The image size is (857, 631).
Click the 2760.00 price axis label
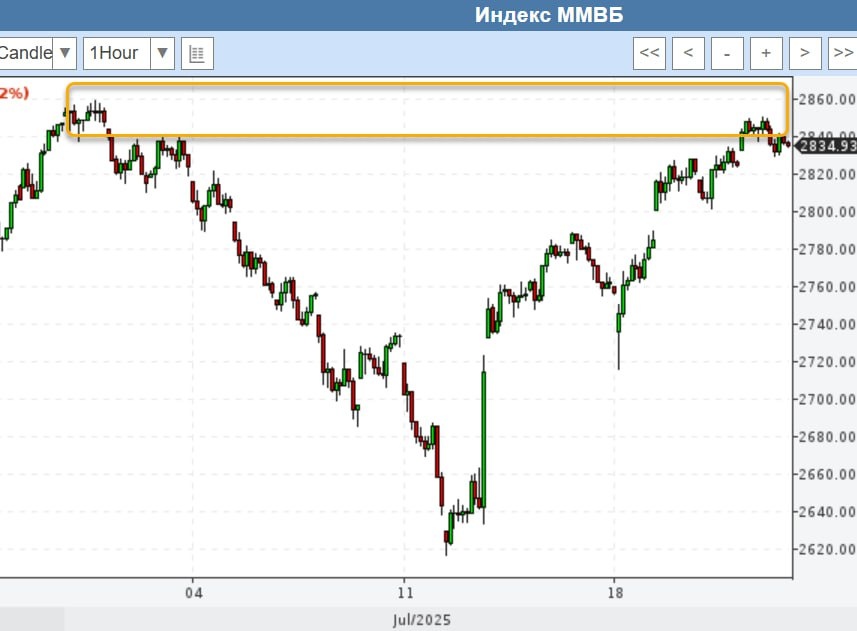pos(827,287)
